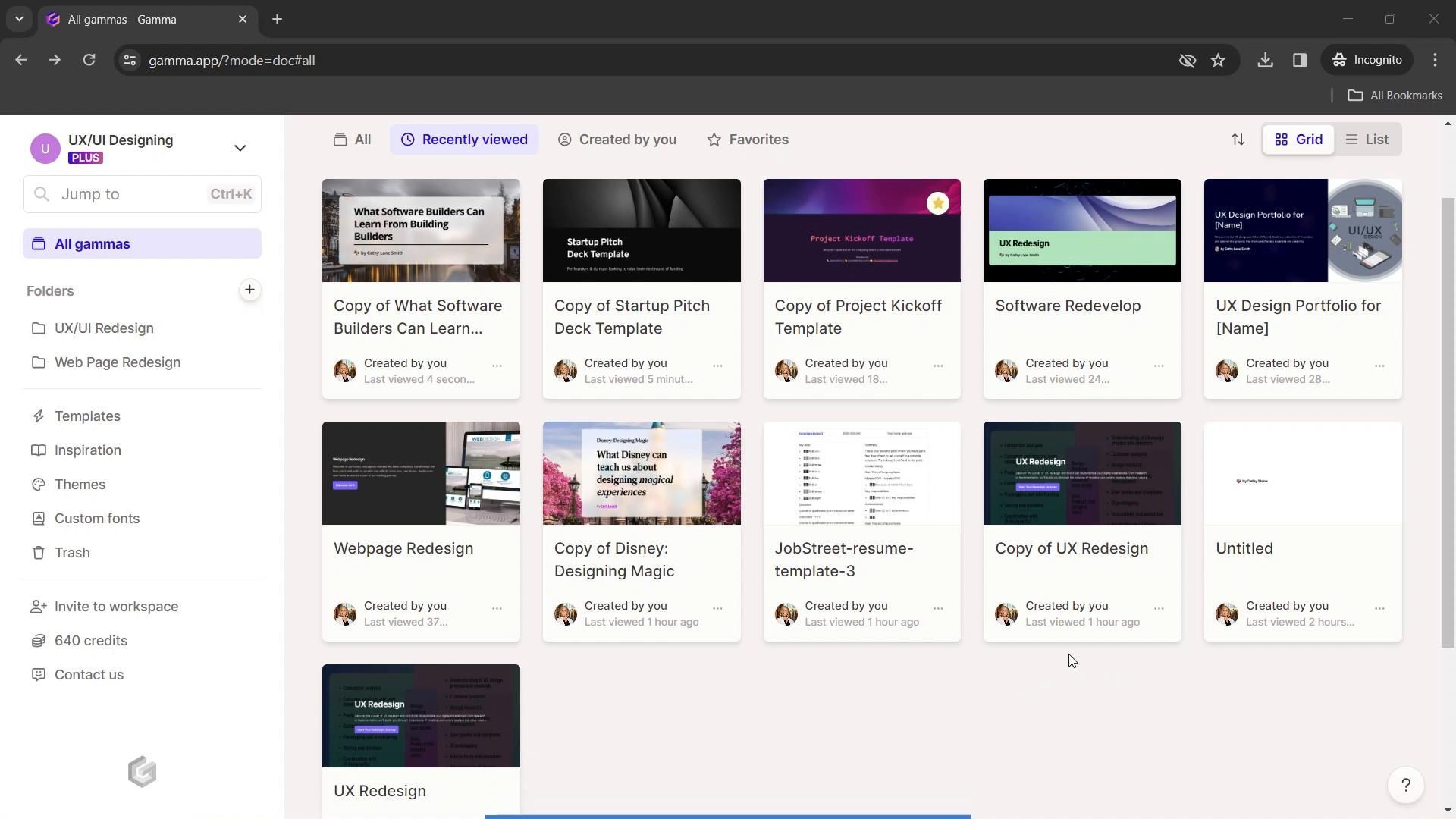The width and height of the screenshot is (1456, 819).
Task: Switch to Grid view
Action: tap(1298, 140)
